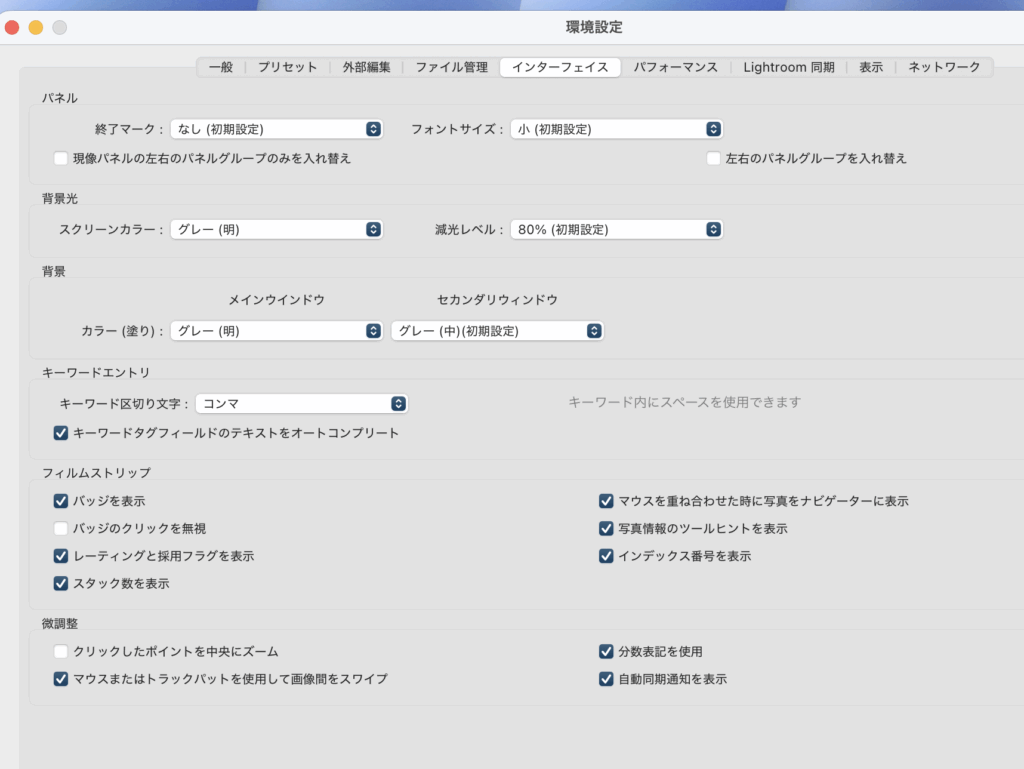Uncheck 分数表記を使用 option
Image resolution: width=1024 pixels, height=769 pixels.
(x=606, y=652)
